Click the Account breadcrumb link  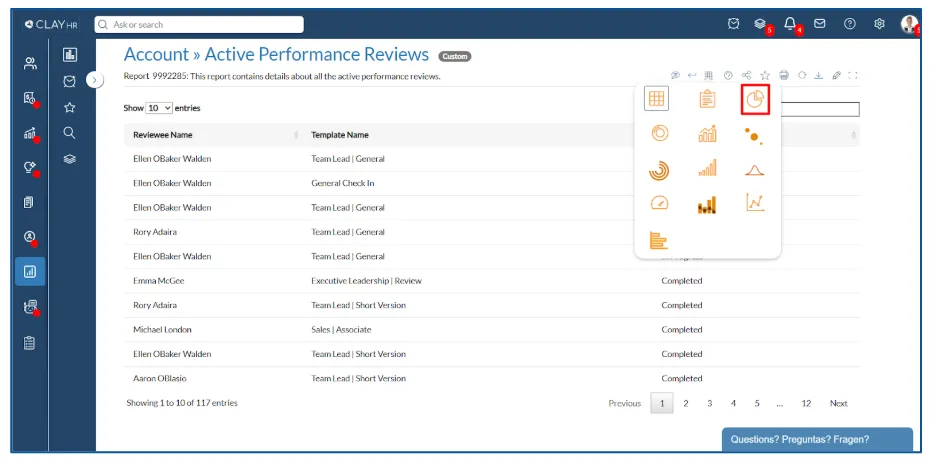(156, 55)
